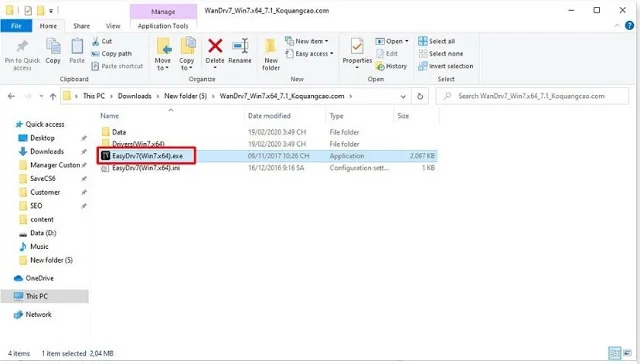Switch to the View tab

click(x=113, y=26)
